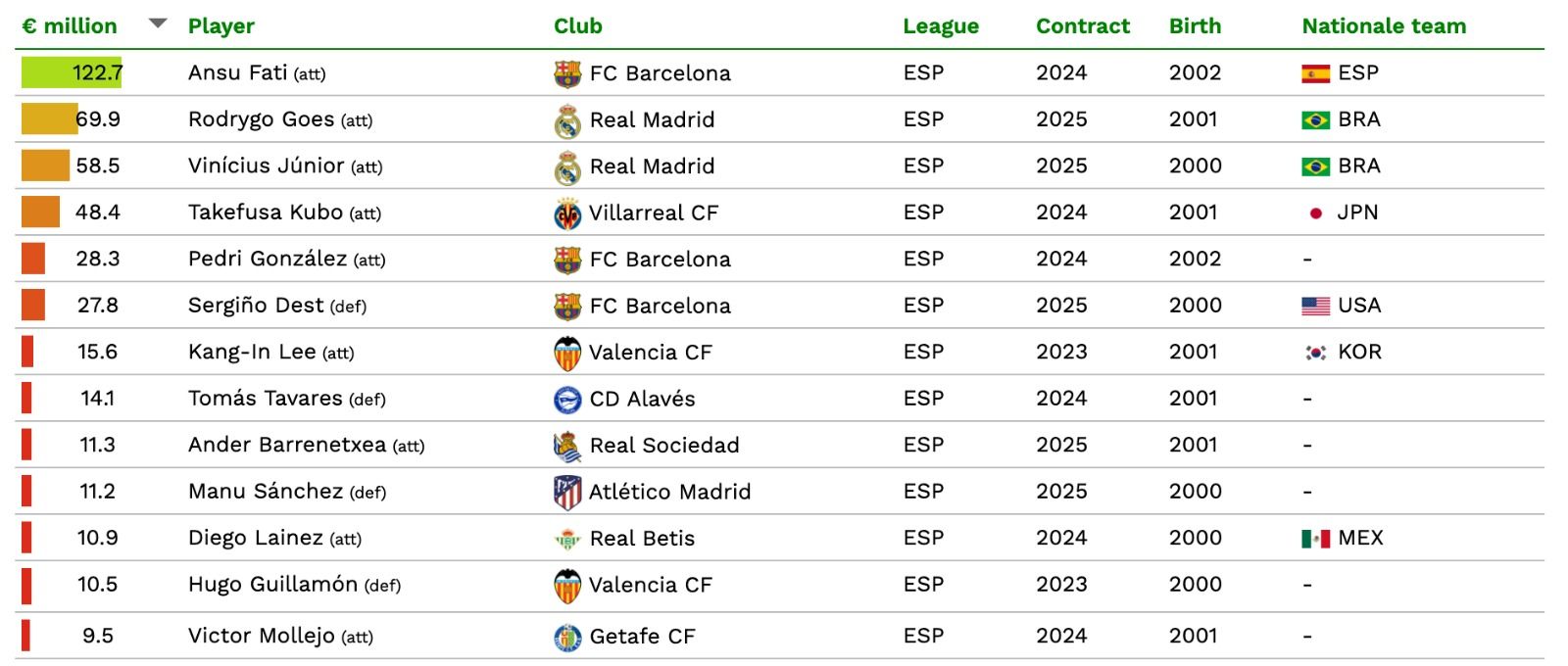This screenshot has height=666, width=1568.
Task: Click the Real Betis club crest
Action: (566, 538)
